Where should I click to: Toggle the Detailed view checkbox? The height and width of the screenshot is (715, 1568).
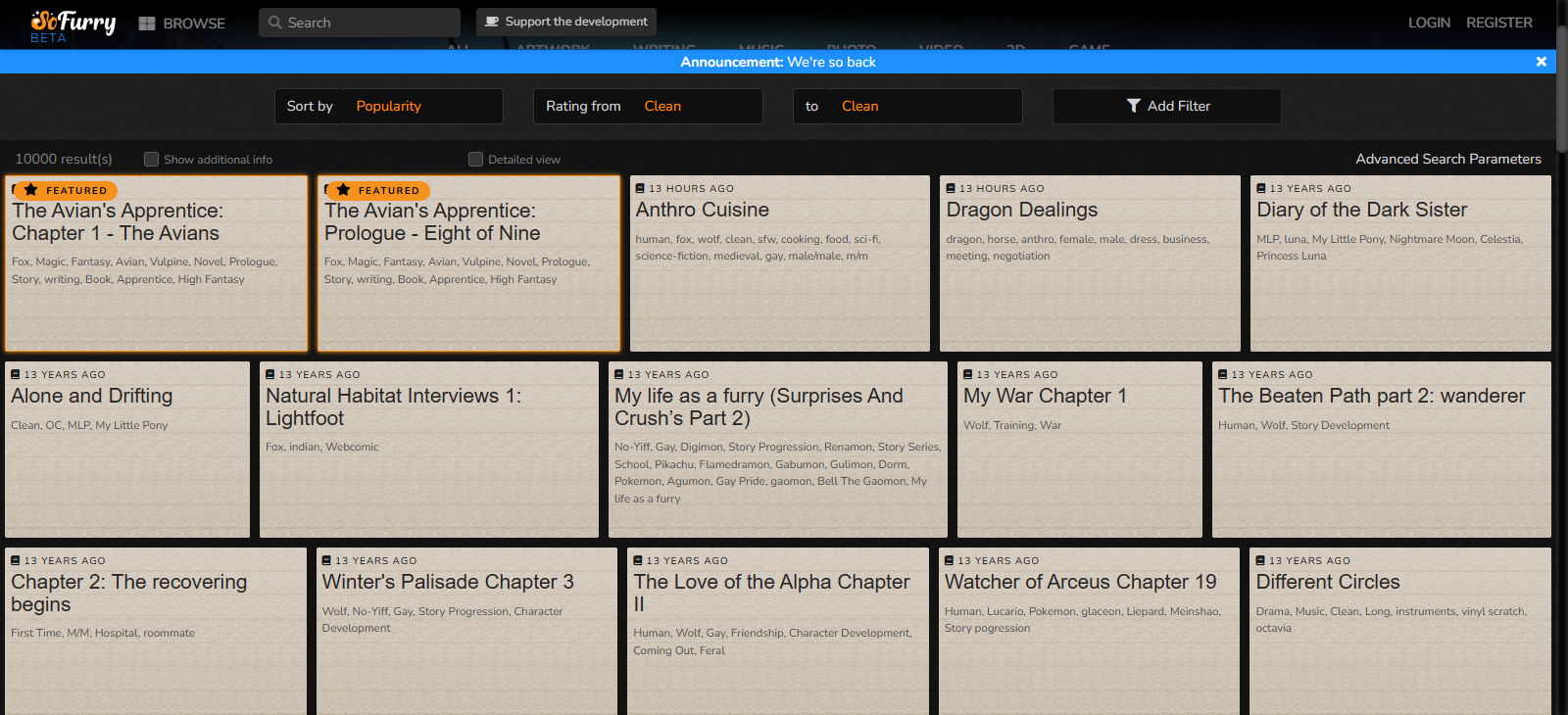[x=476, y=160]
